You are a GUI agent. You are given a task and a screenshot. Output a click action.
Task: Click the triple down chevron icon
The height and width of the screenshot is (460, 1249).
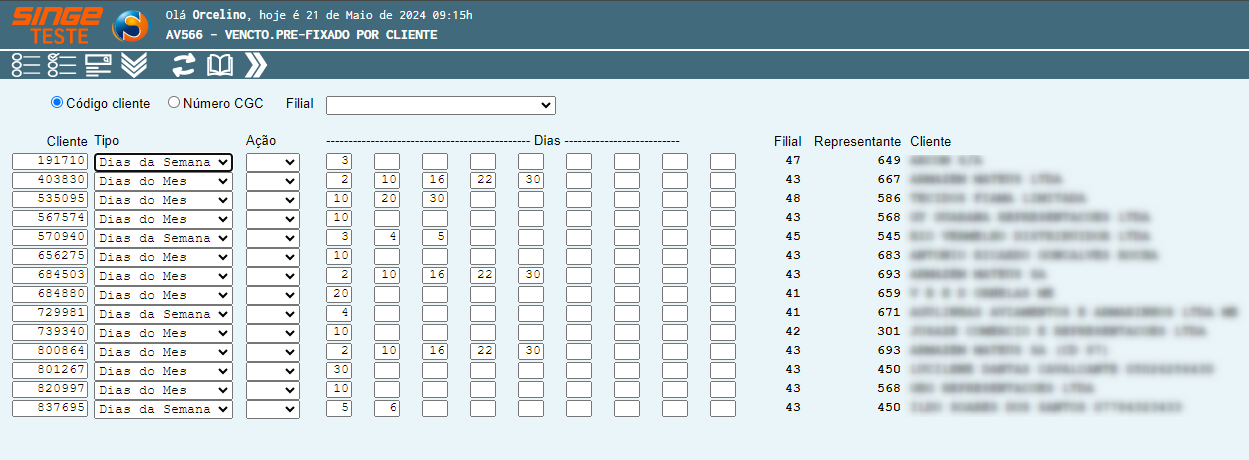(134, 66)
